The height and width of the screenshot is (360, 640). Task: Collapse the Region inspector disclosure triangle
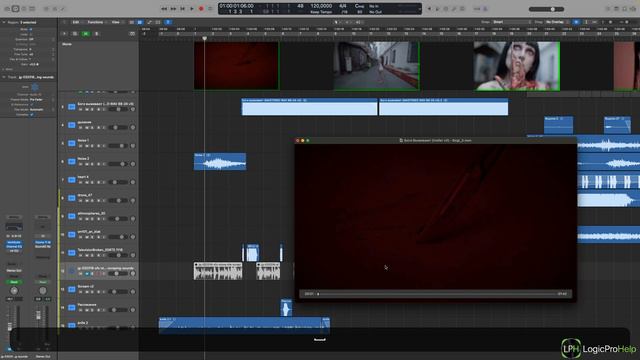click(4, 22)
